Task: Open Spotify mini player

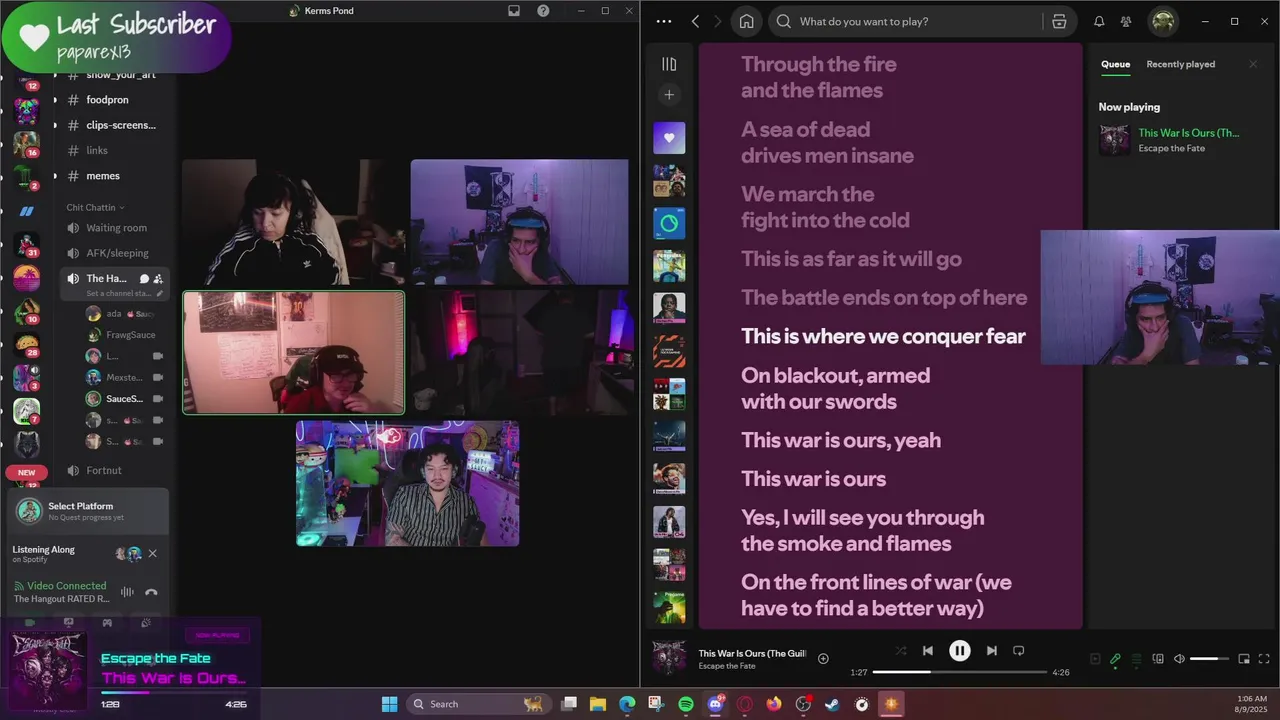Action: click(1244, 659)
